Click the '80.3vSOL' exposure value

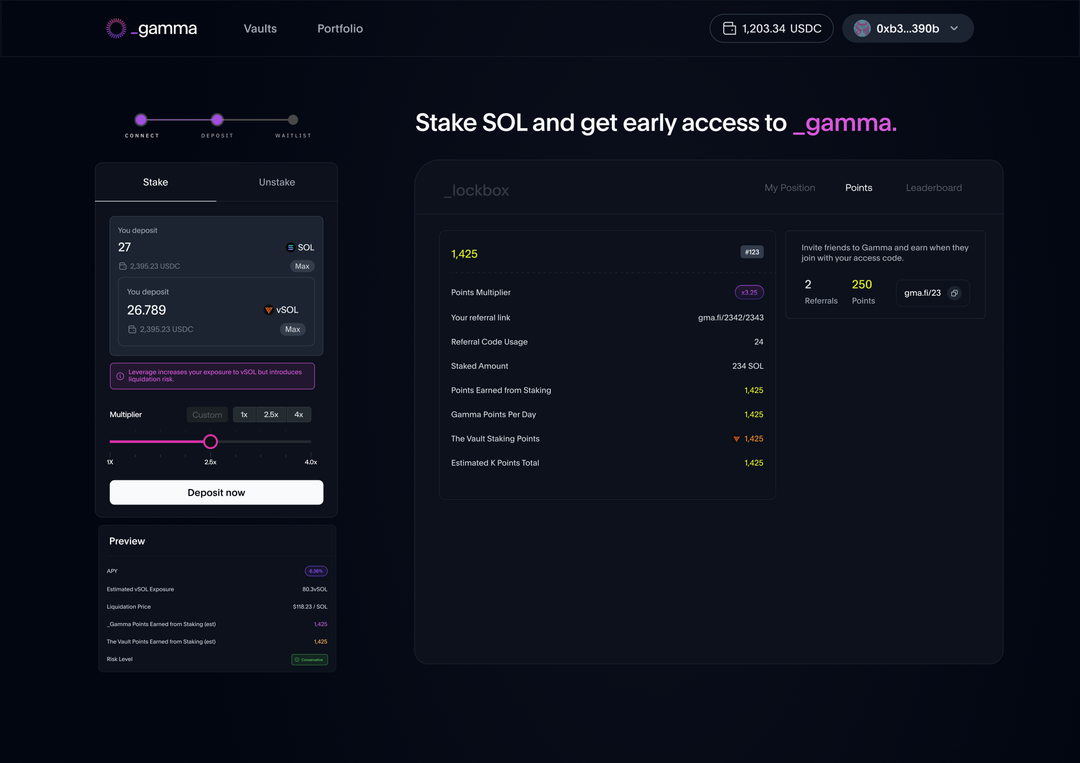click(315, 589)
